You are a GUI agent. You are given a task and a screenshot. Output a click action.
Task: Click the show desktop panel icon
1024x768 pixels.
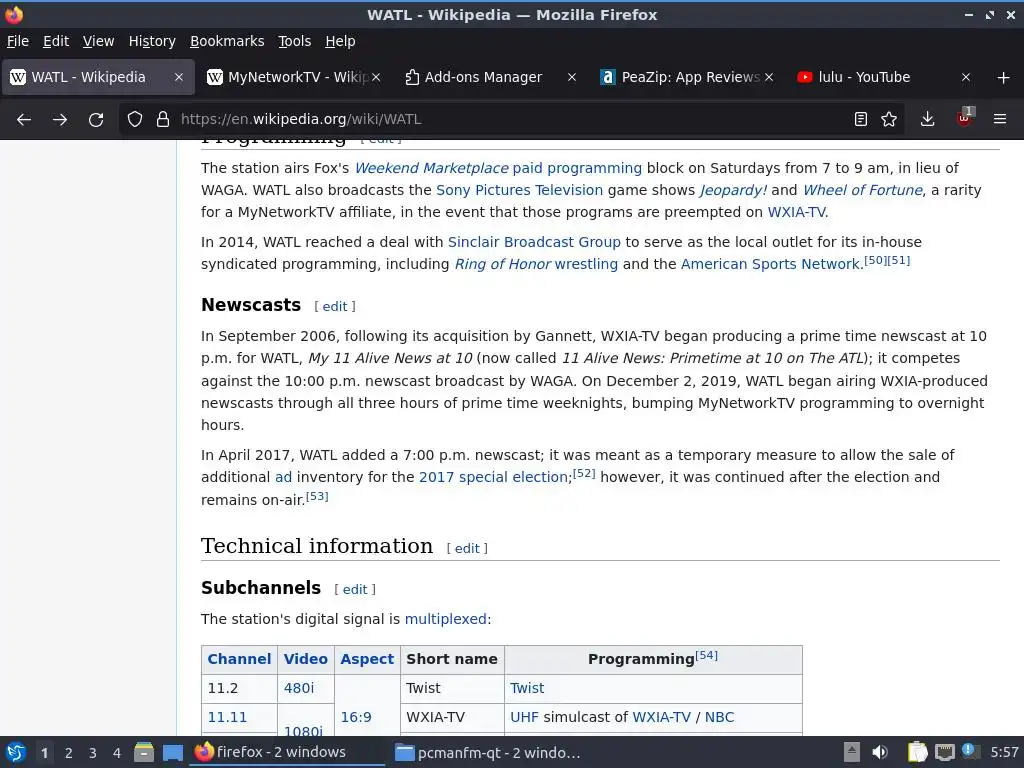[x=173, y=752]
